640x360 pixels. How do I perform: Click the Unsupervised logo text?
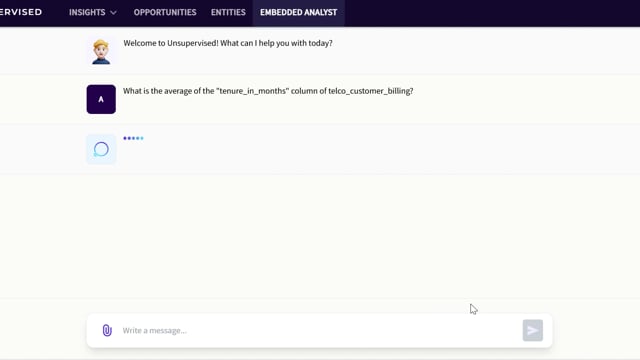[21, 12]
